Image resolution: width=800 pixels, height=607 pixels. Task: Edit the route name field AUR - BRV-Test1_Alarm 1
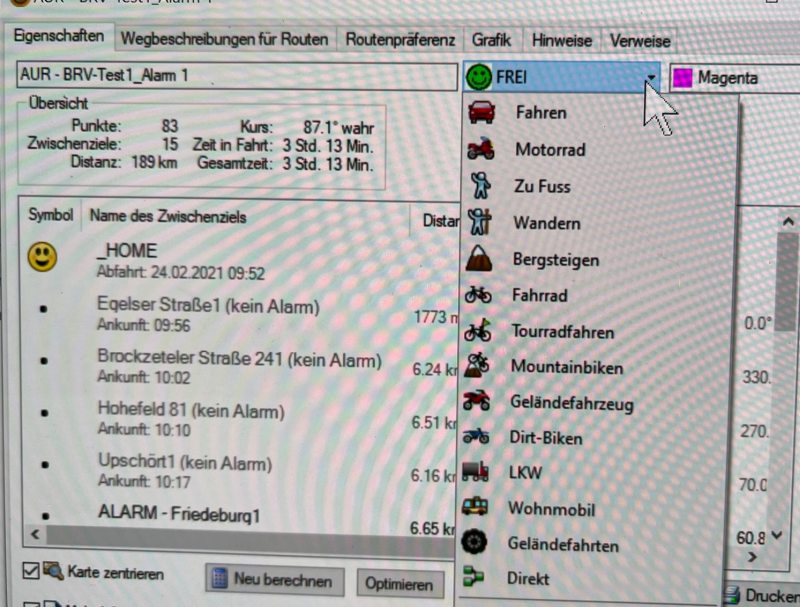pyautogui.click(x=235, y=76)
